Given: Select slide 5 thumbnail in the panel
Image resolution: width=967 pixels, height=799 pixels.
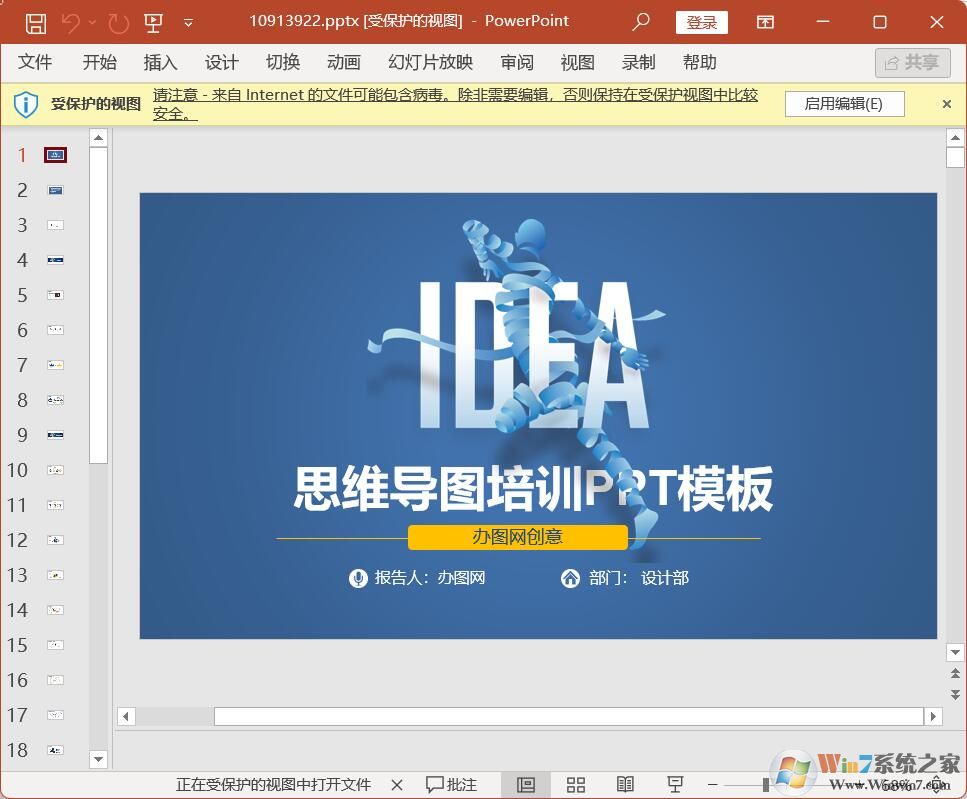Looking at the screenshot, I should coord(55,295).
